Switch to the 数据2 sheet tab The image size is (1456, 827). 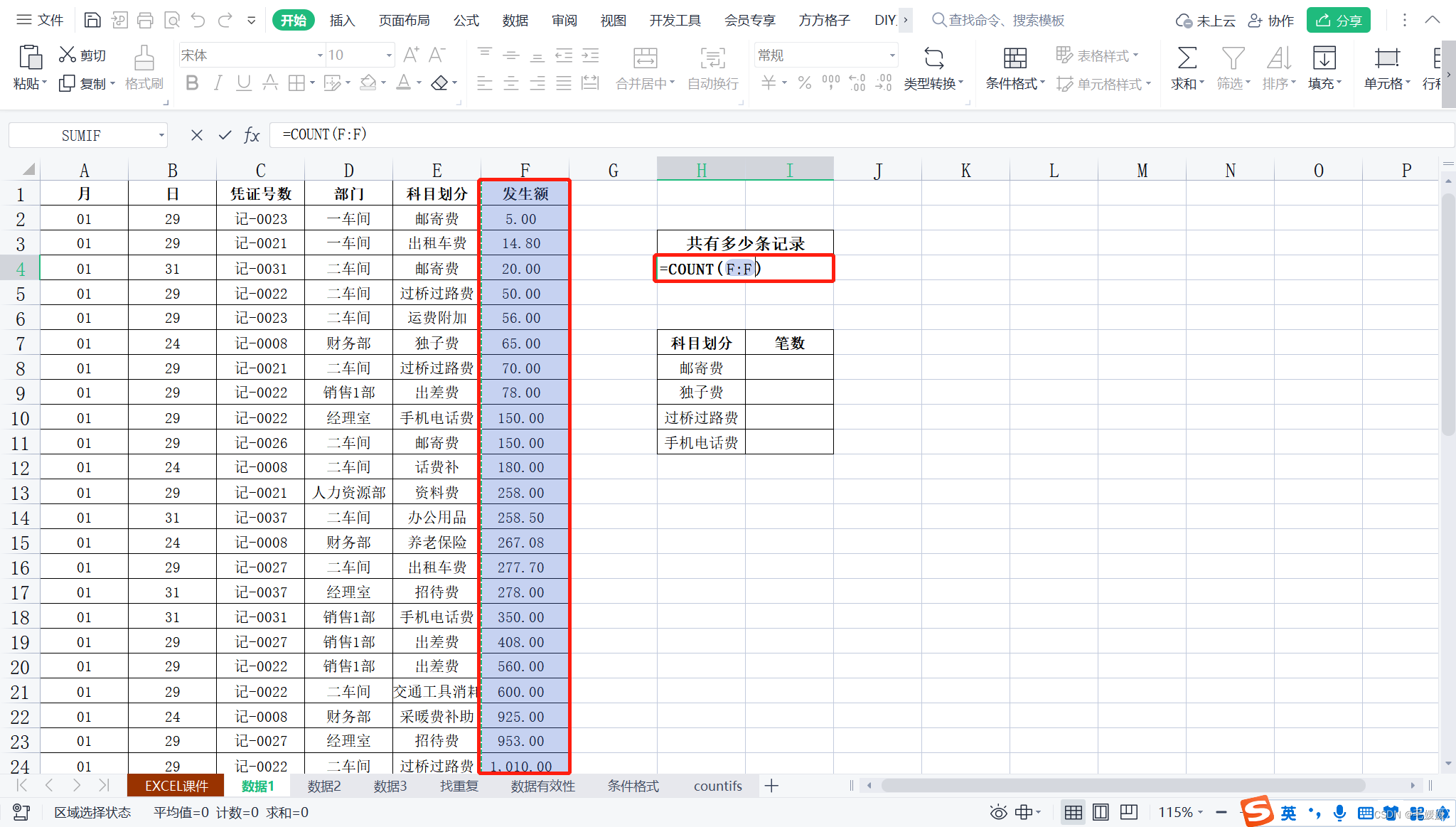point(324,786)
